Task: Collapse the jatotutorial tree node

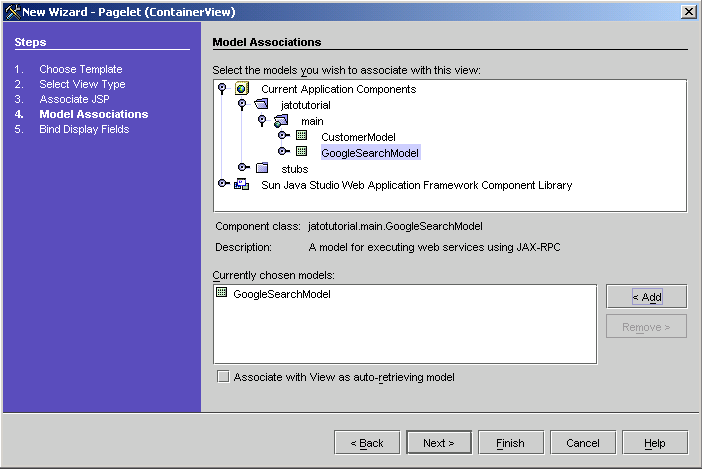Action: click(x=242, y=104)
